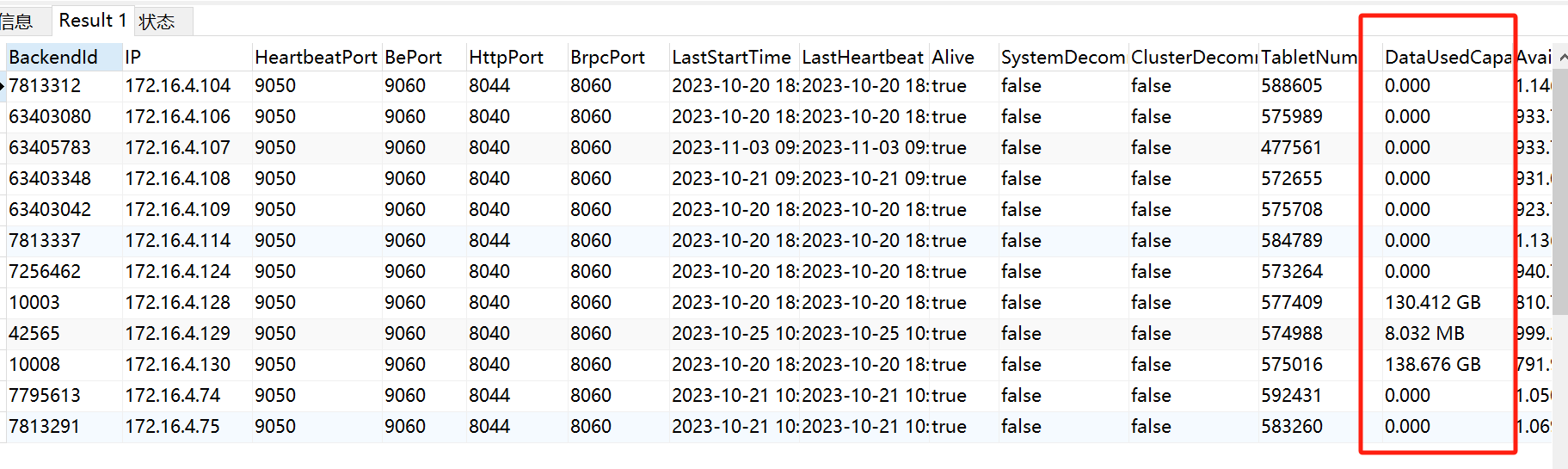
Task: Click the 130.412 GB data cell
Action: [1432, 303]
